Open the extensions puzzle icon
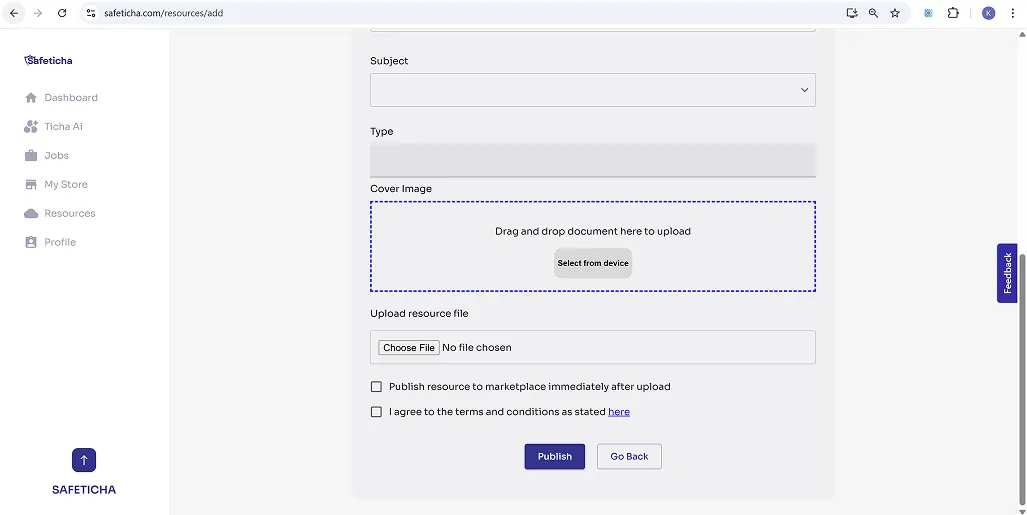 coord(953,13)
